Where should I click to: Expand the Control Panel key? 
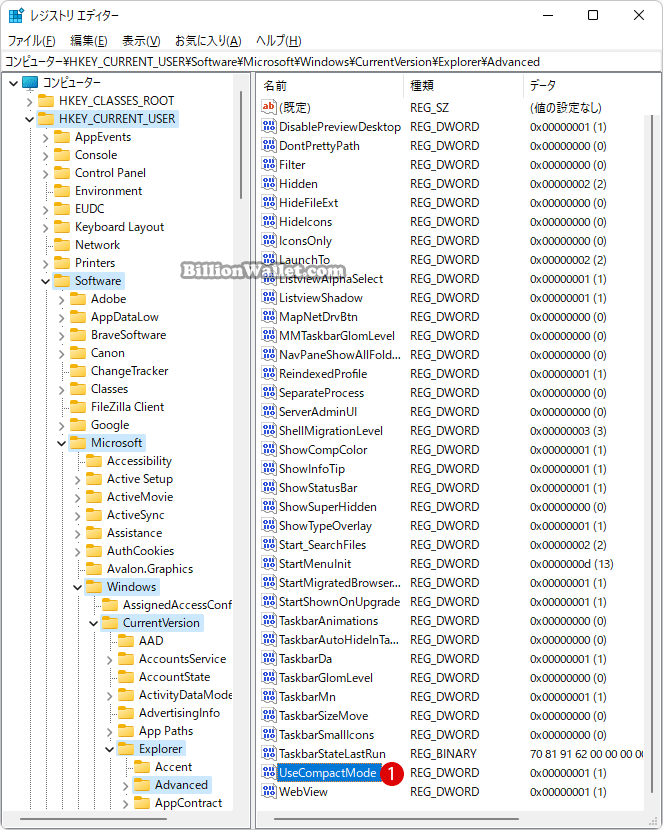46,174
